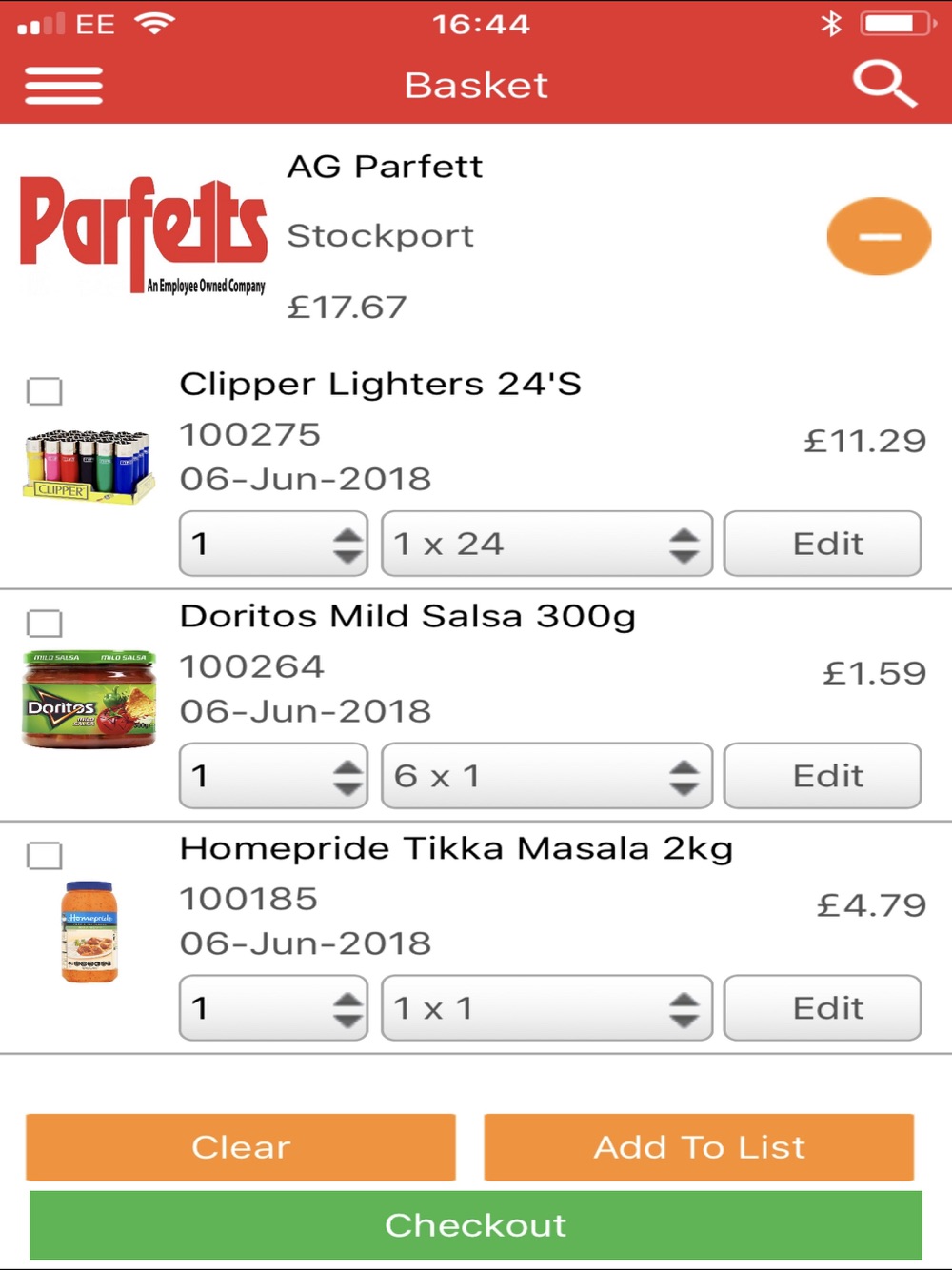Tap the search magnifier icon
Screen dimensions: 952x1270
click(884, 84)
